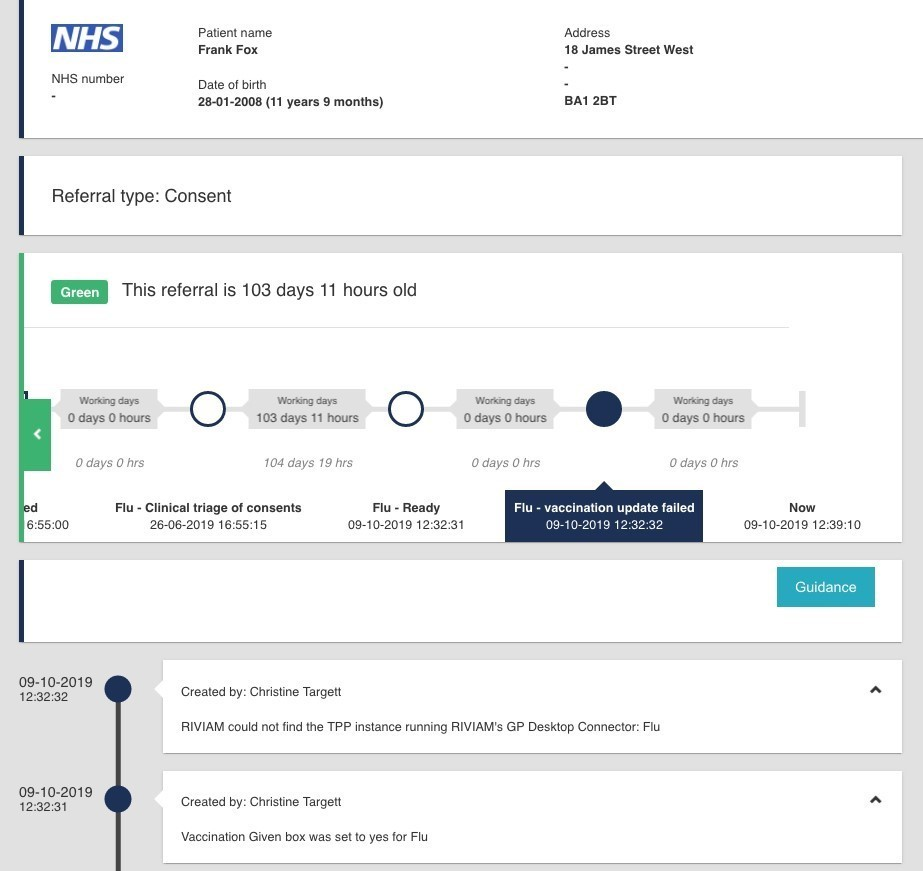
Task: Select the filled vaccination update failed marker
Action: tap(603, 409)
